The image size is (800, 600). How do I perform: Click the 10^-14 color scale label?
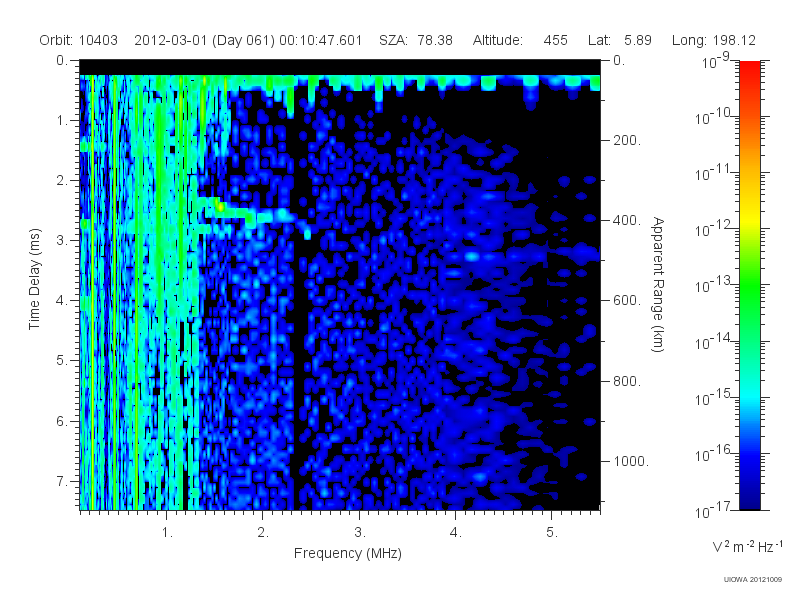click(x=714, y=341)
